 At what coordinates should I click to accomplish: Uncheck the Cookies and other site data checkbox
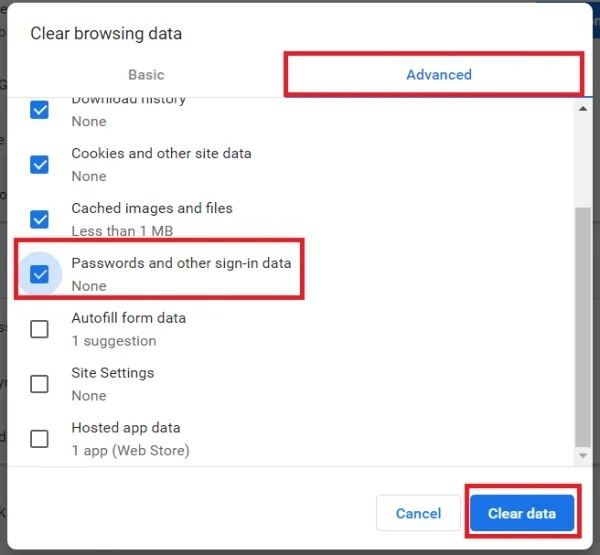pyautogui.click(x=39, y=164)
